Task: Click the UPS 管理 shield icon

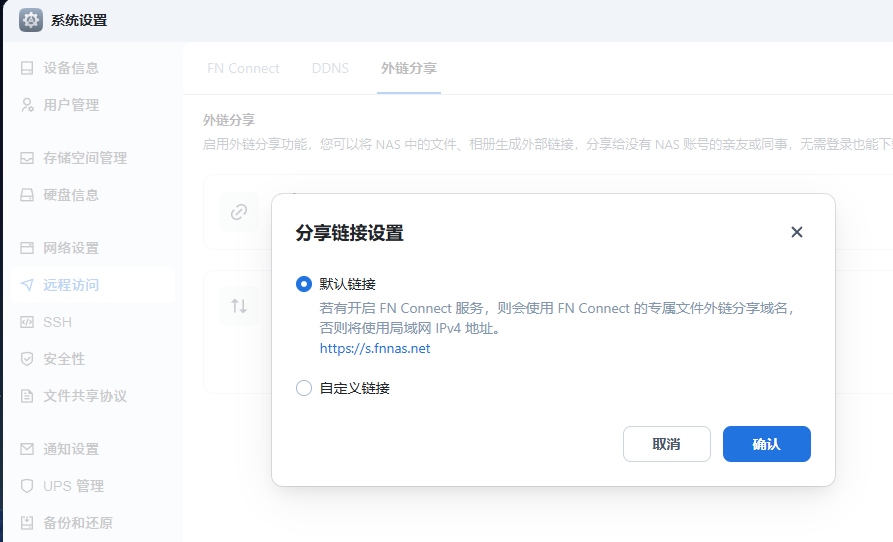Action: pyautogui.click(x=27, y=486)
